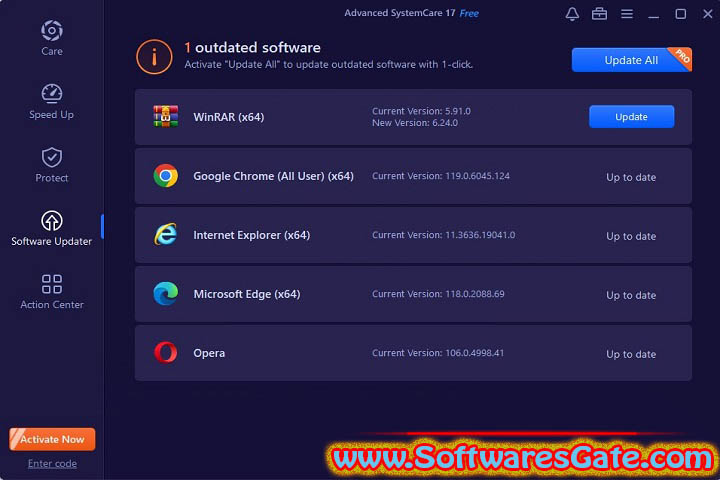
Task: Click 'Google Chrome (All User) (x64)' name
Action: (273, 176)
